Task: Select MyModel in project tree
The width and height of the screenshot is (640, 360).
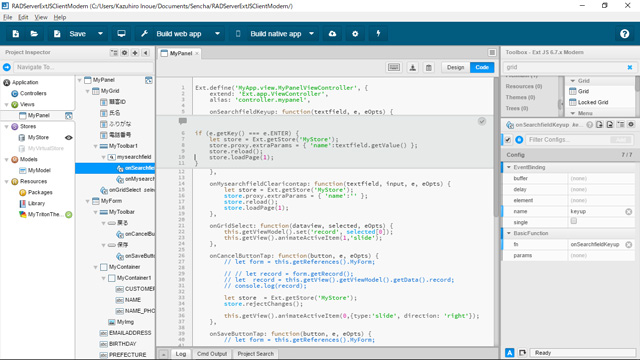Action: click(39, 171)
